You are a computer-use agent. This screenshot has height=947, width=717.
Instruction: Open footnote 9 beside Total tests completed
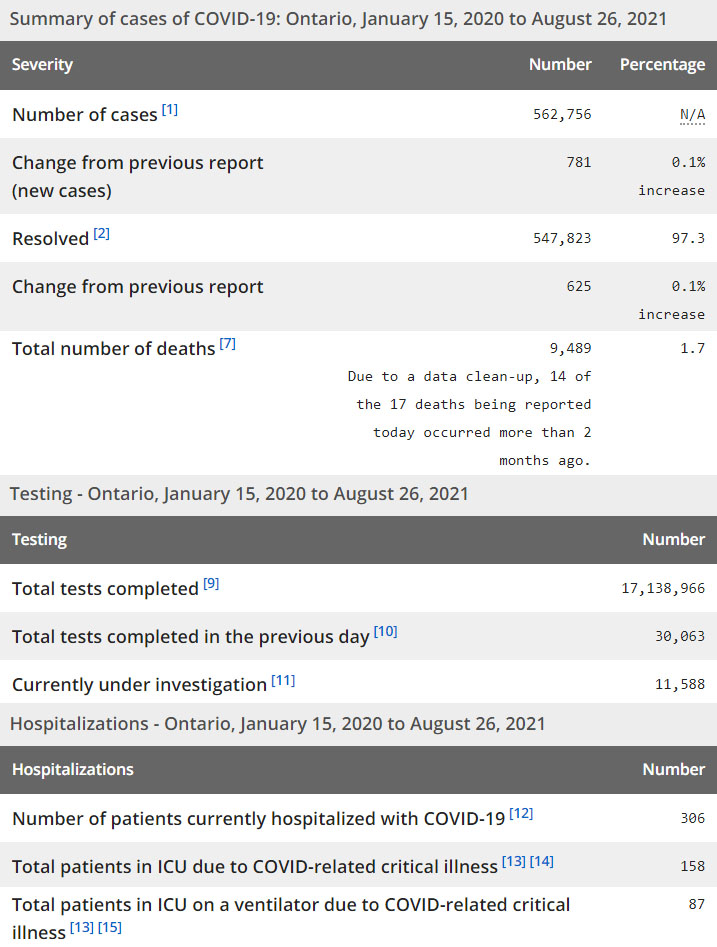[211, 583]
